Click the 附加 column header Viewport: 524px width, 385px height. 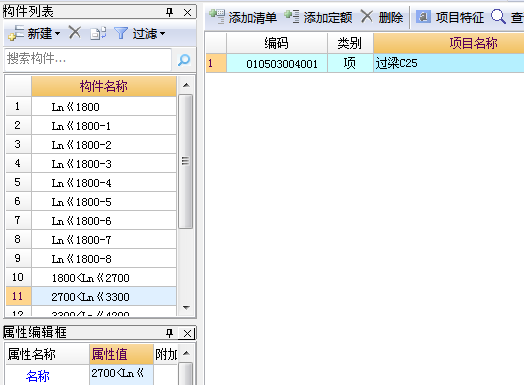coord(166,354)
